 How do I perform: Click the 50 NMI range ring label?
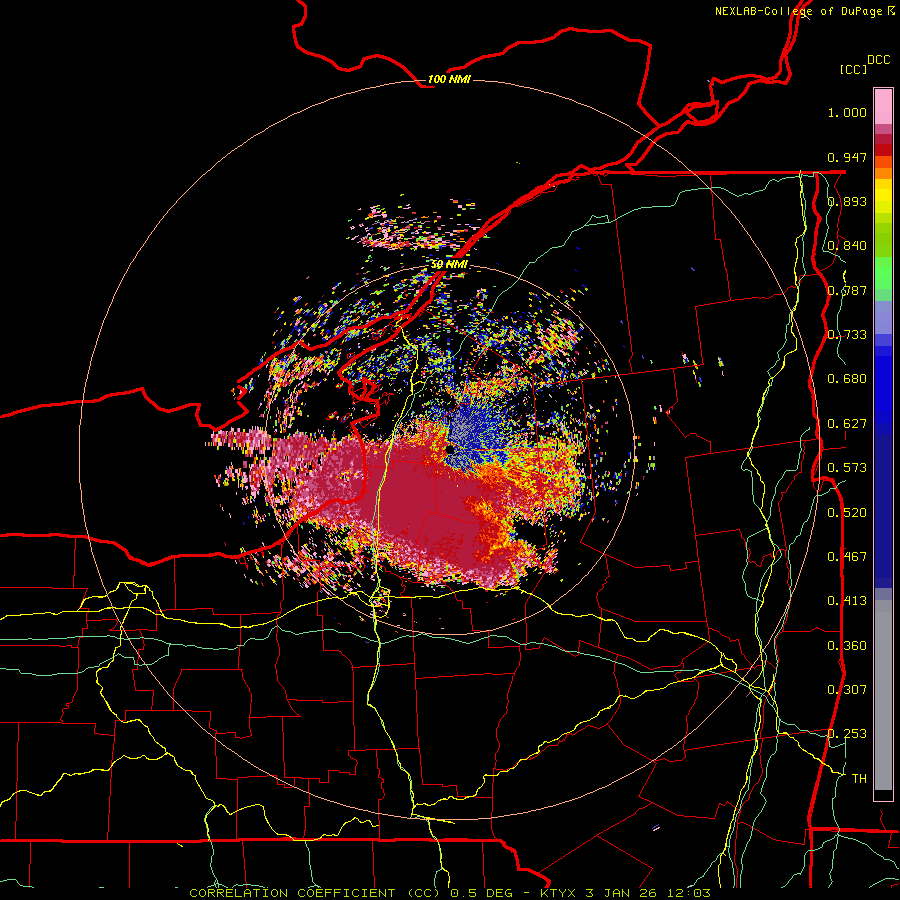click(449, 264)
